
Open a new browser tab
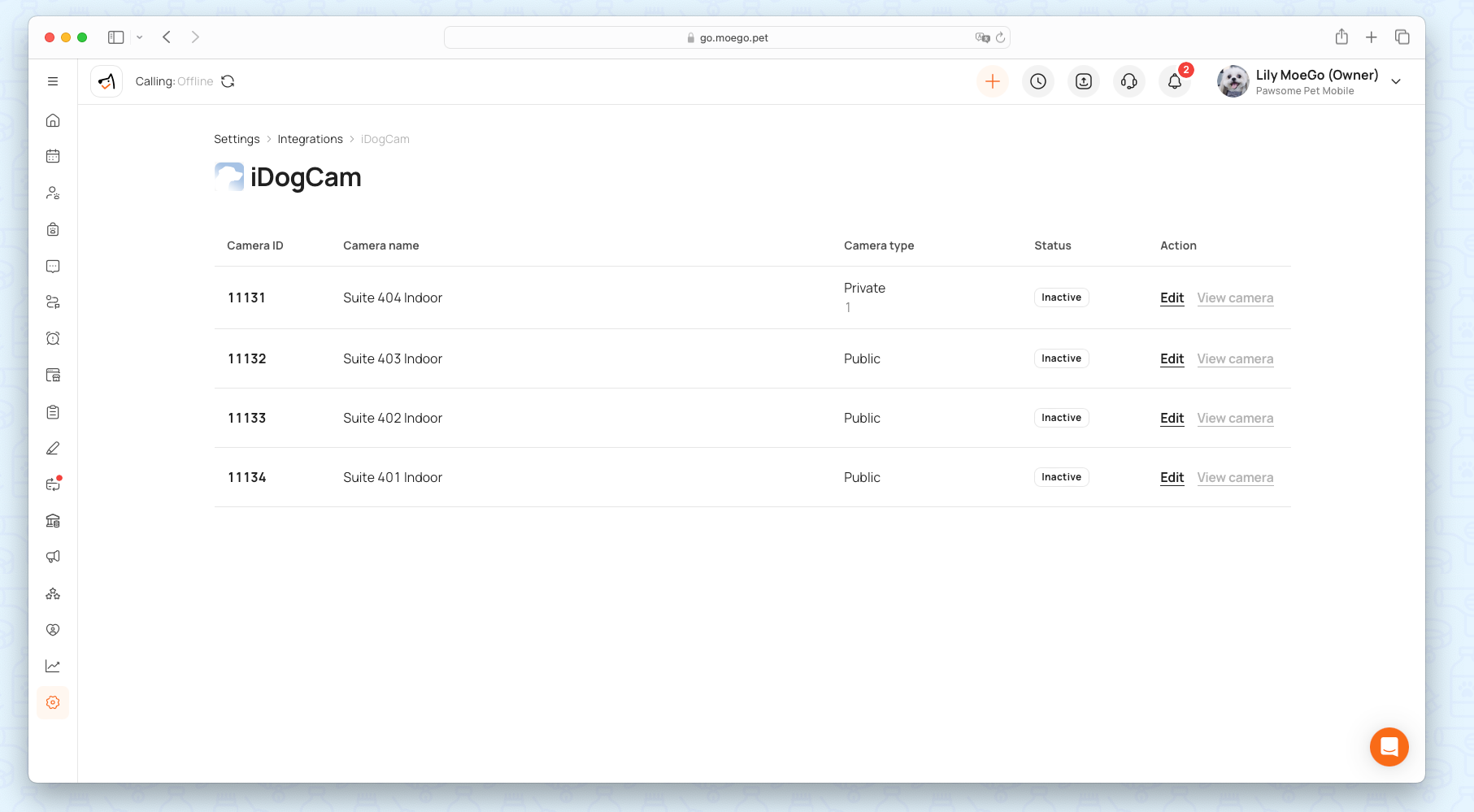coord(1372,37)
